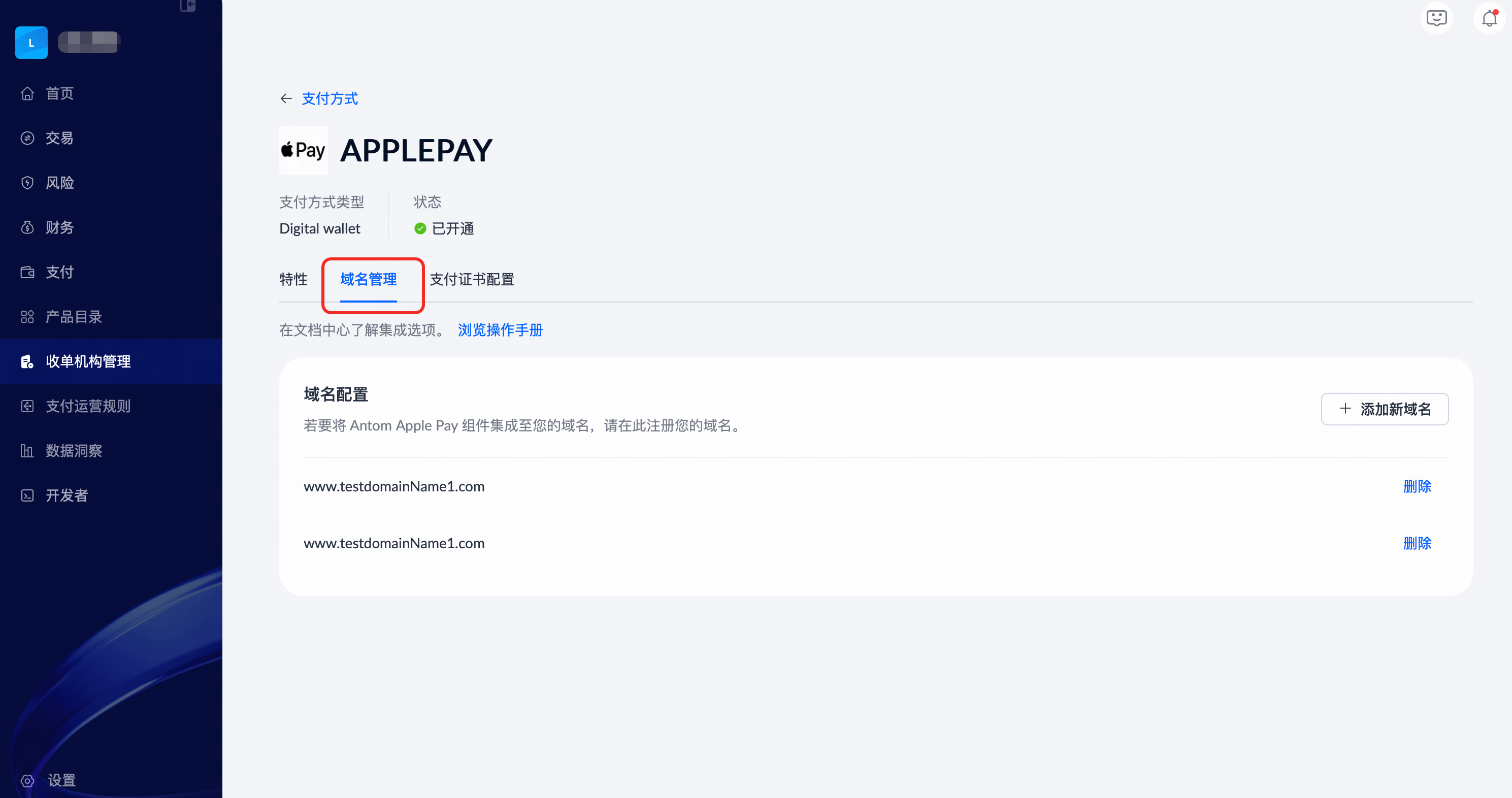The image size is (1512, 798).
Task: Click the finance (财务) money bag icon
Action: point(27,227)
